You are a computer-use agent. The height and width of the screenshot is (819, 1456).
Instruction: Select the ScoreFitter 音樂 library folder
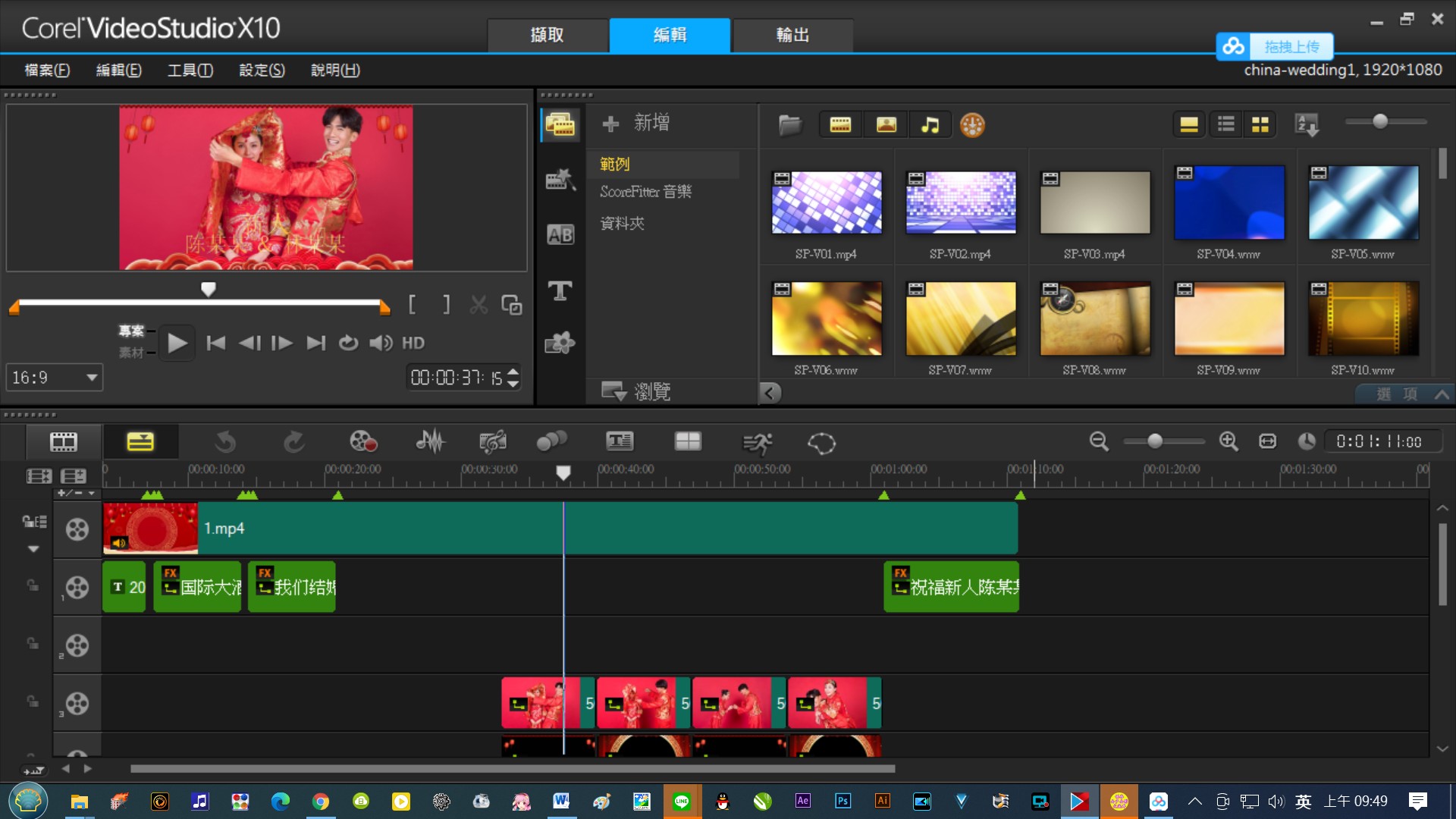646,192
